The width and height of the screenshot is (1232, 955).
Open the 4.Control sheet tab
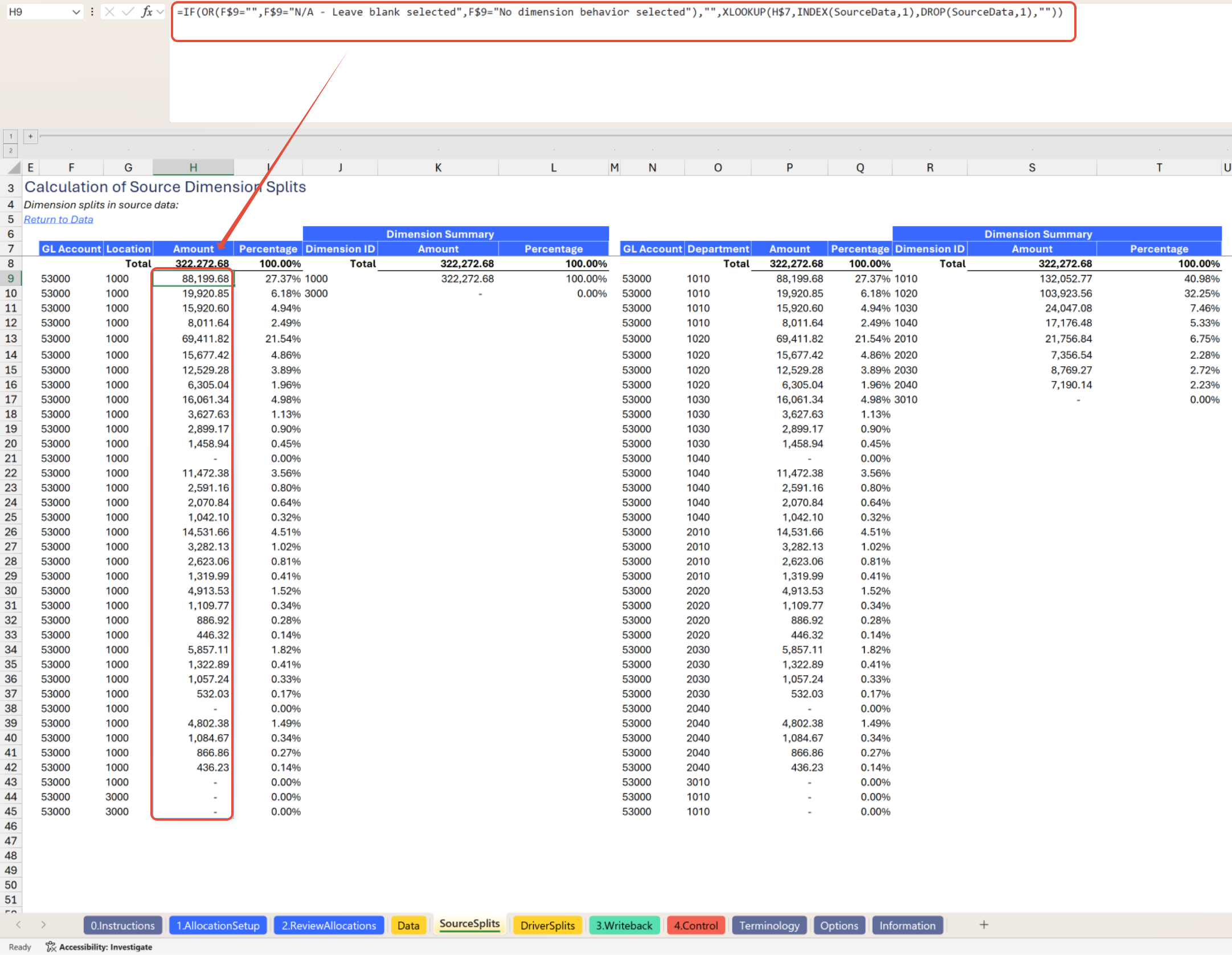[695, 925]
